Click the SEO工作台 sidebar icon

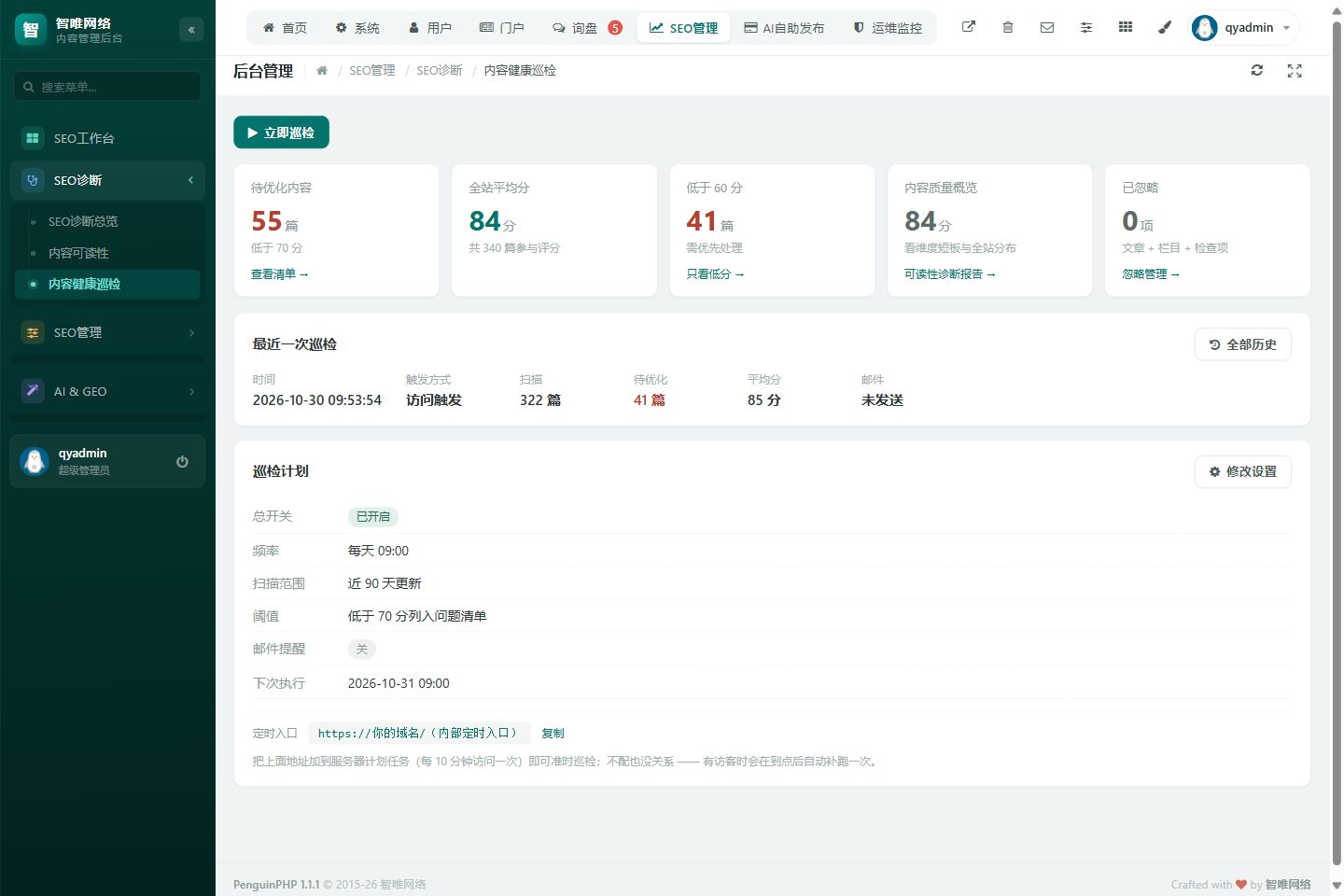point(33,138)
